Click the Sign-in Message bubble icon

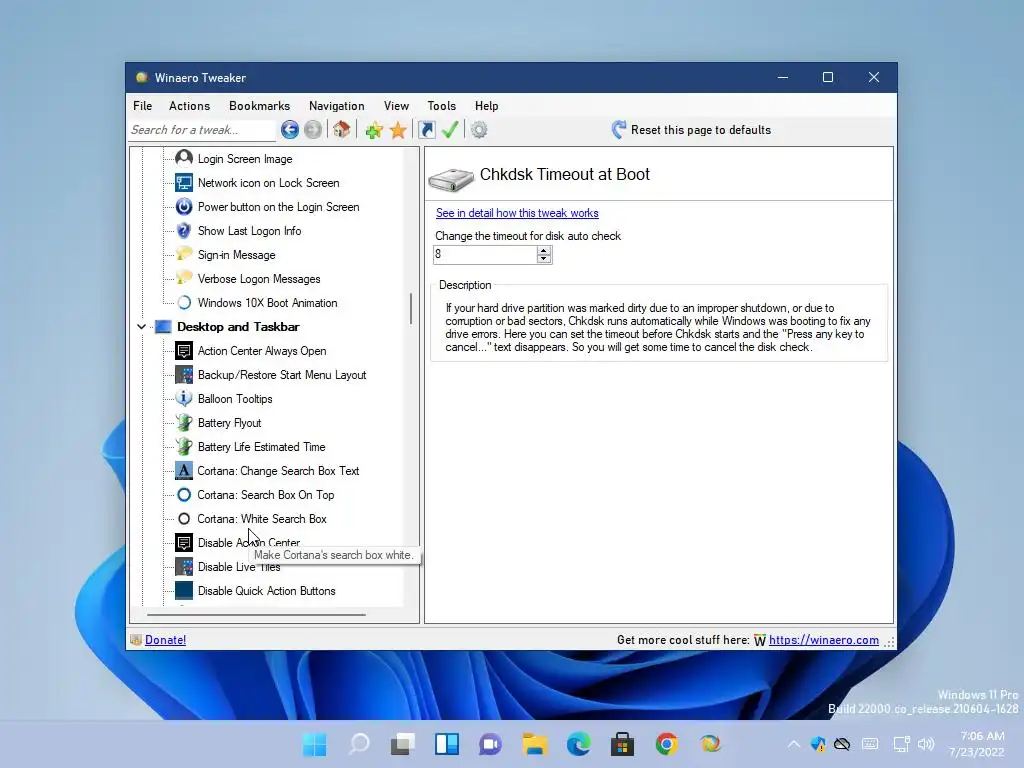184,254
